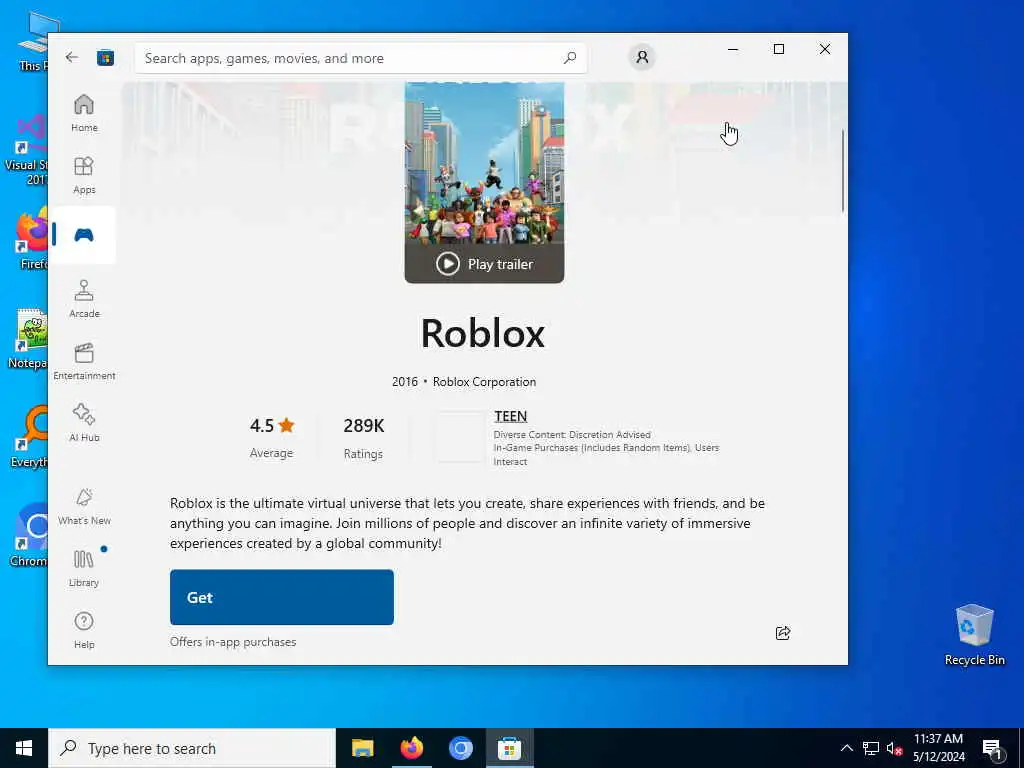Click the taskbar search box
Viewport: 1024px width, 768px height.
click(x=192, y=748)
